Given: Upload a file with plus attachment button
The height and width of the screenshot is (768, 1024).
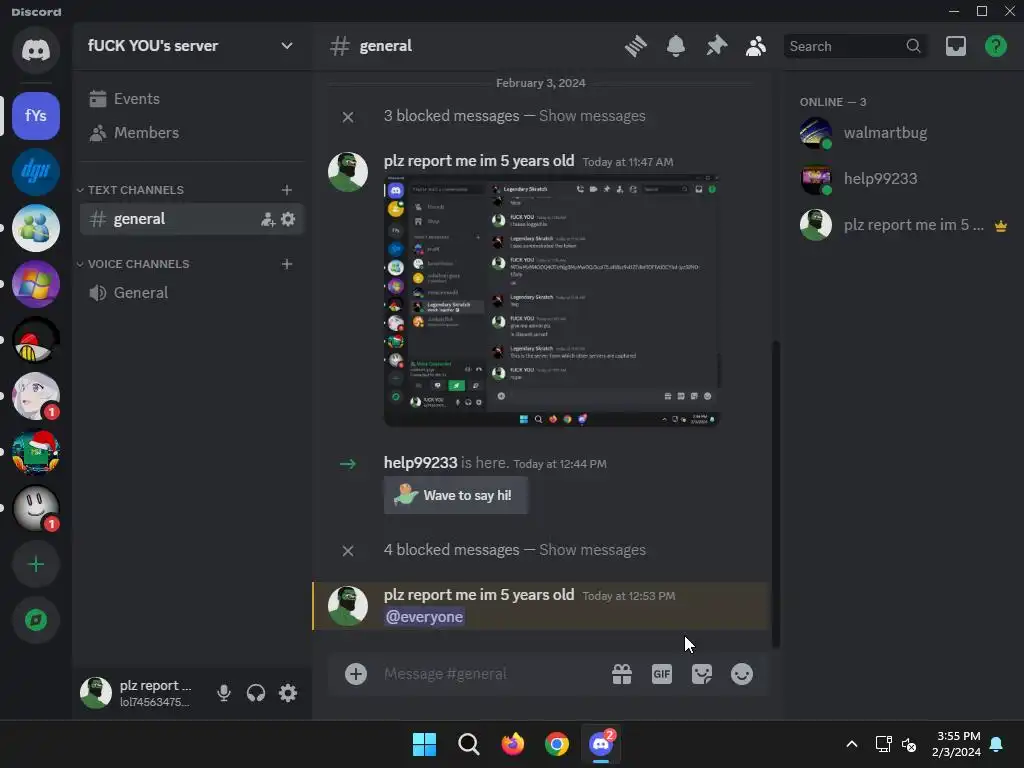Looking at the screenshot, I should coord(356,674).
